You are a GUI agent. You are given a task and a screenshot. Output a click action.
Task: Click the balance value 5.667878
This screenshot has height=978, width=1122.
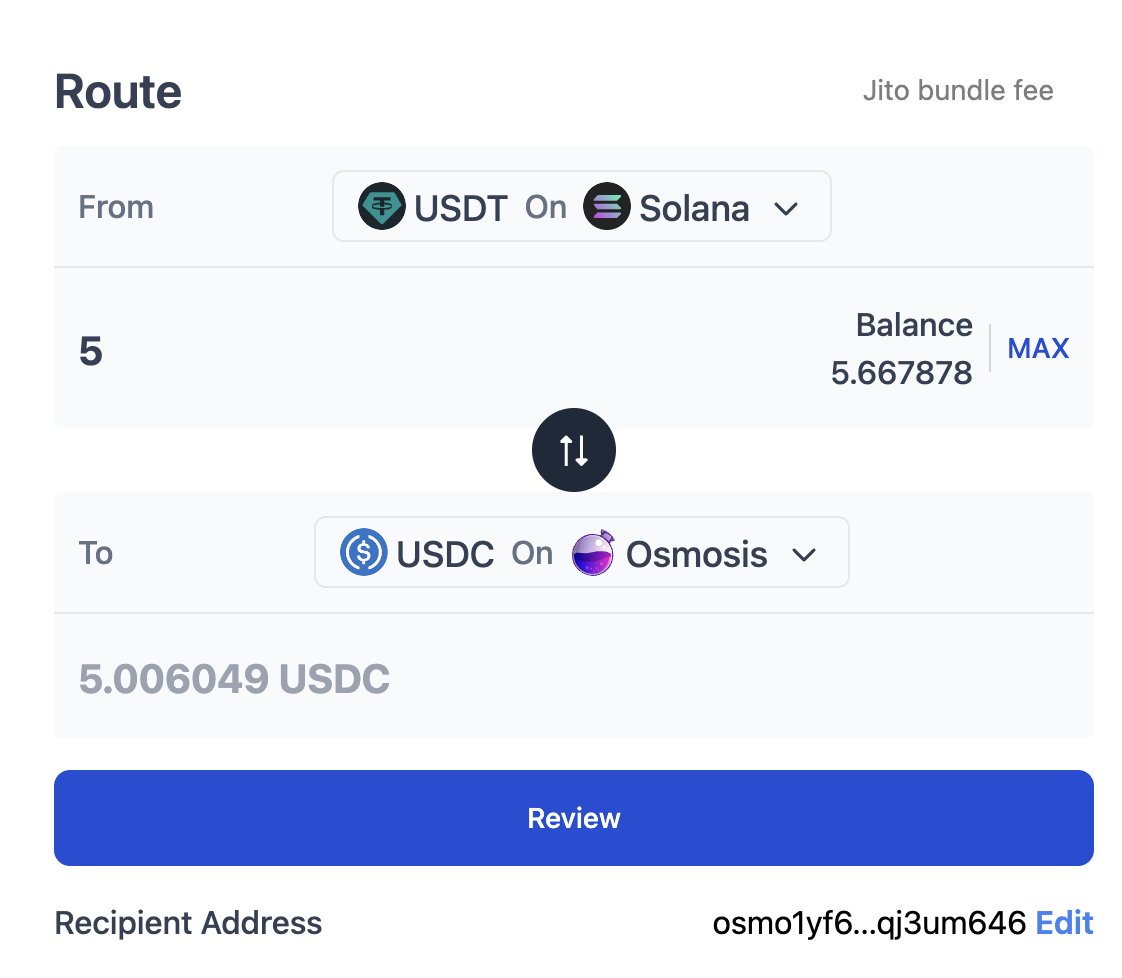(x=901, y=373)
